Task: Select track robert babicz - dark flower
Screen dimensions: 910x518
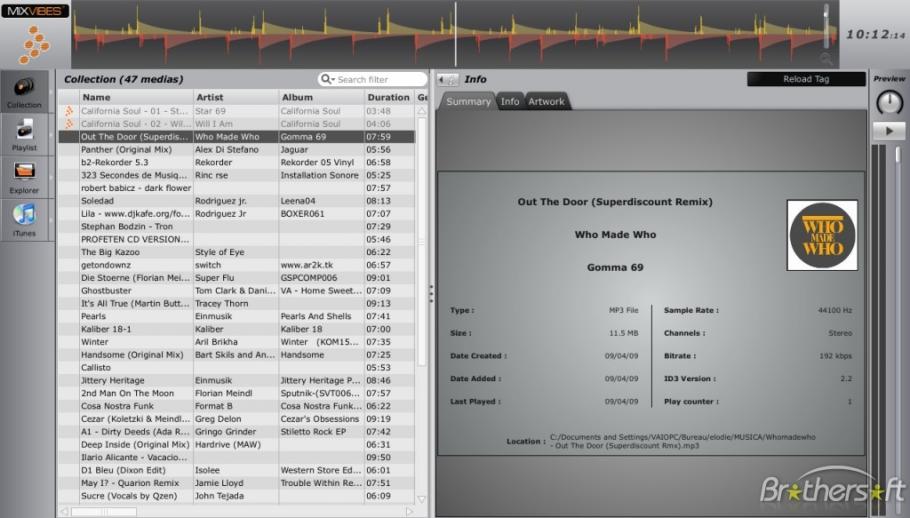Action: point(237,188)
